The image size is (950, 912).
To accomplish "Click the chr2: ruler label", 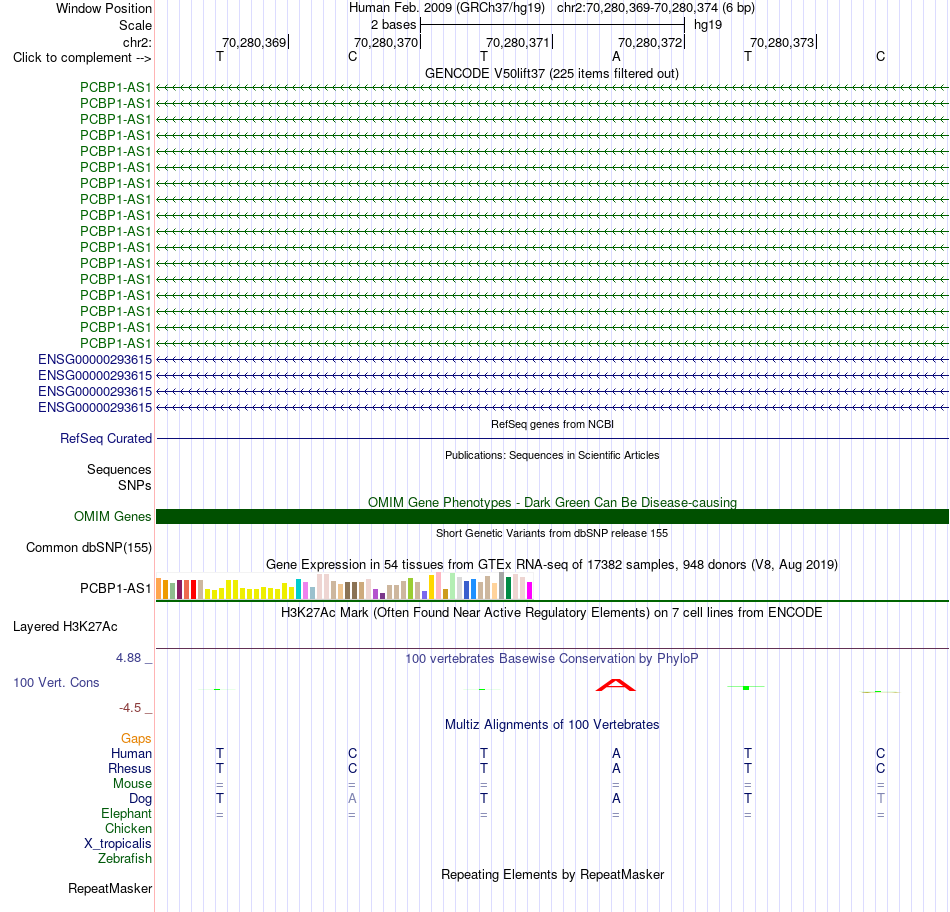I will (137, 42).
